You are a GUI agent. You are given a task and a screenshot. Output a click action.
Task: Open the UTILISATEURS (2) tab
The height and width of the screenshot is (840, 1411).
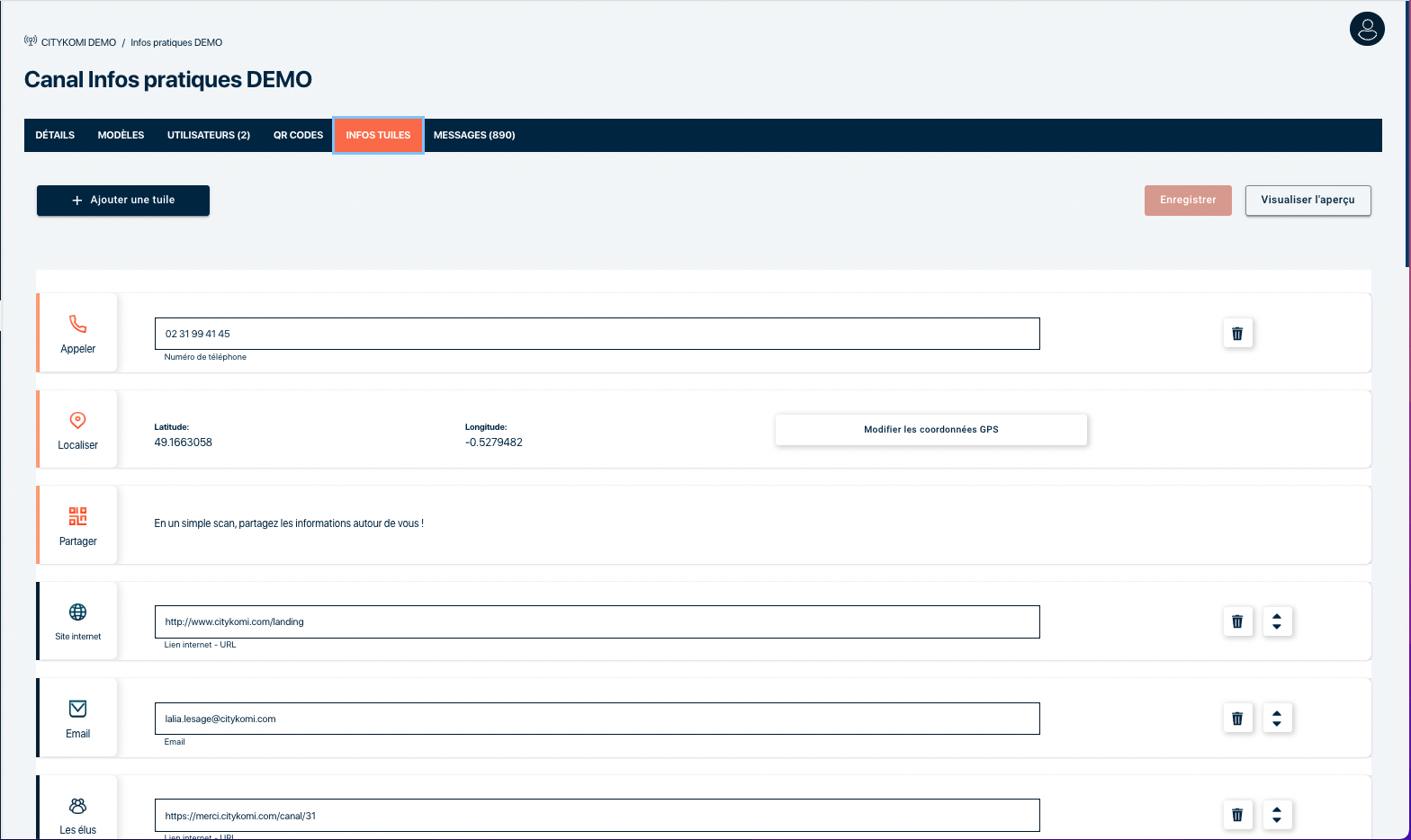(209, 135)
